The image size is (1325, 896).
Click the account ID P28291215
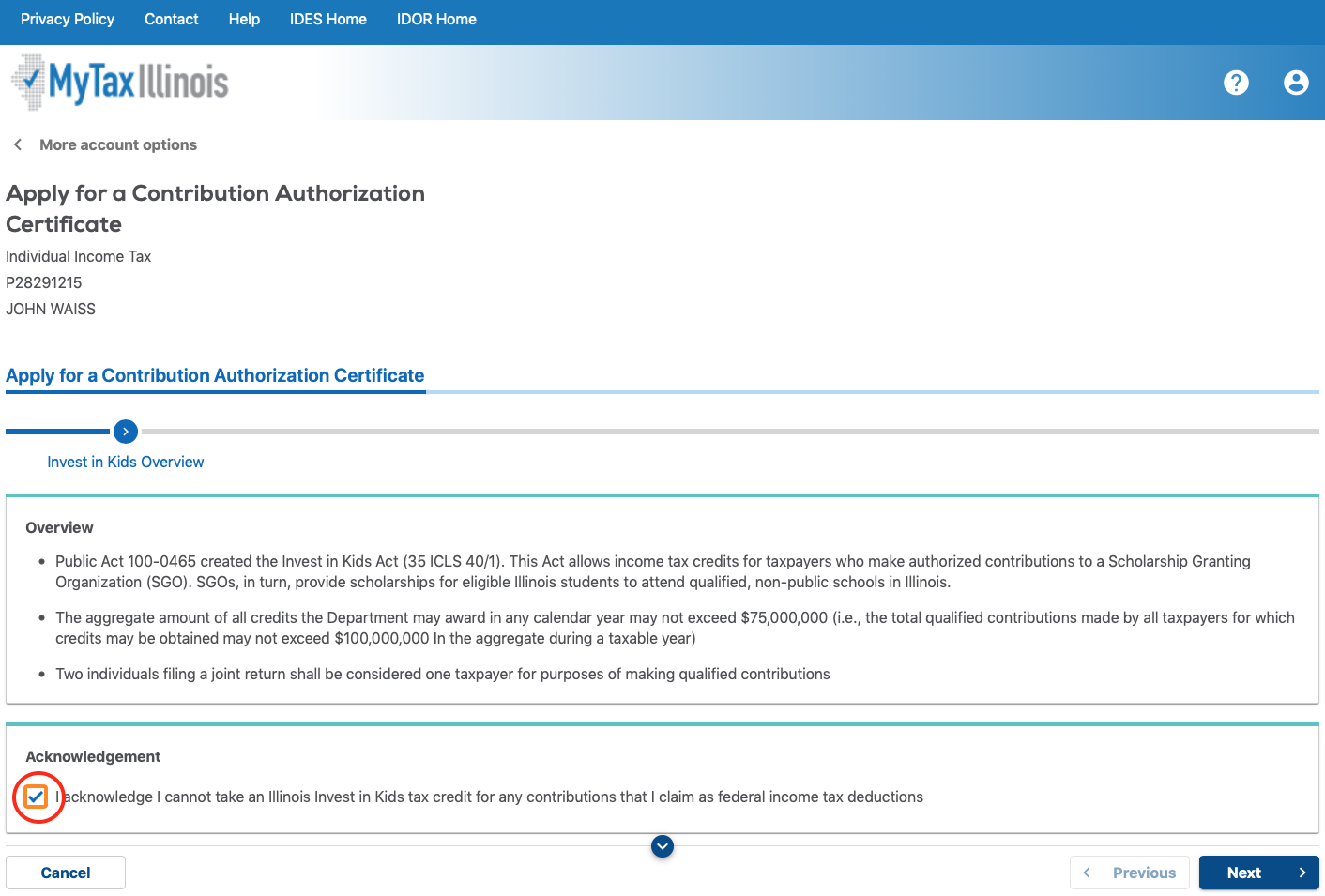[x=44, y=282]
